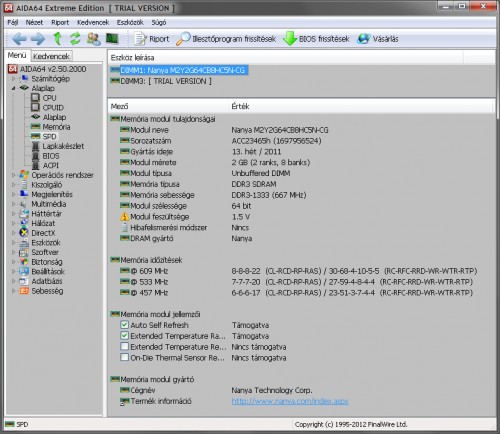The image size is (500, 434).
Task: Open BIOS frissítések download icon
Action: point(290,39)
